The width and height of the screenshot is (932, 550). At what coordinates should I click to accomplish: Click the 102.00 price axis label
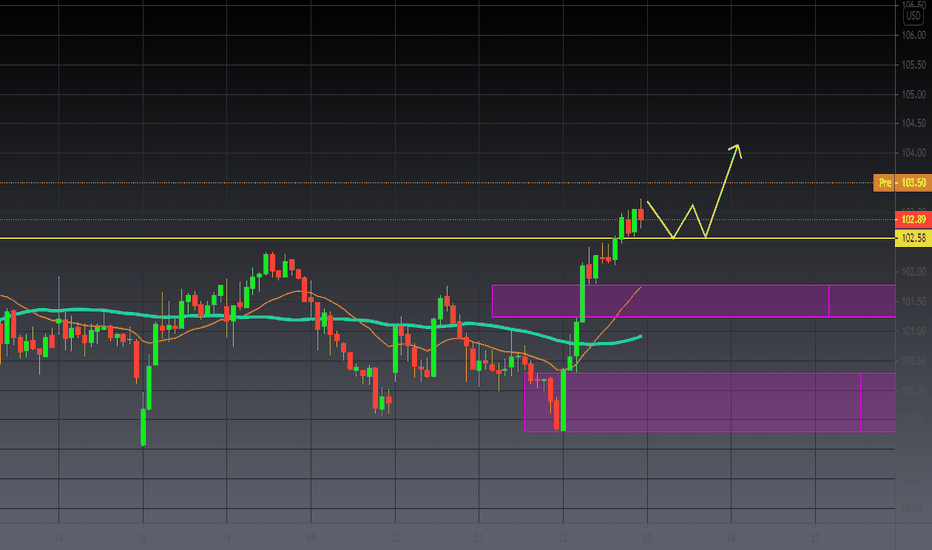click(914, 272)
